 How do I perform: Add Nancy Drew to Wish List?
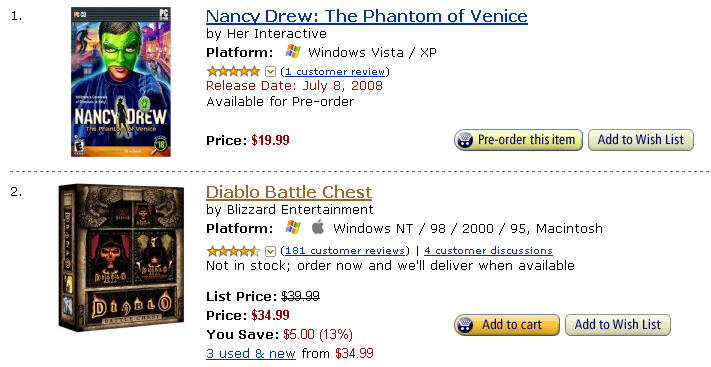(641, 140)
